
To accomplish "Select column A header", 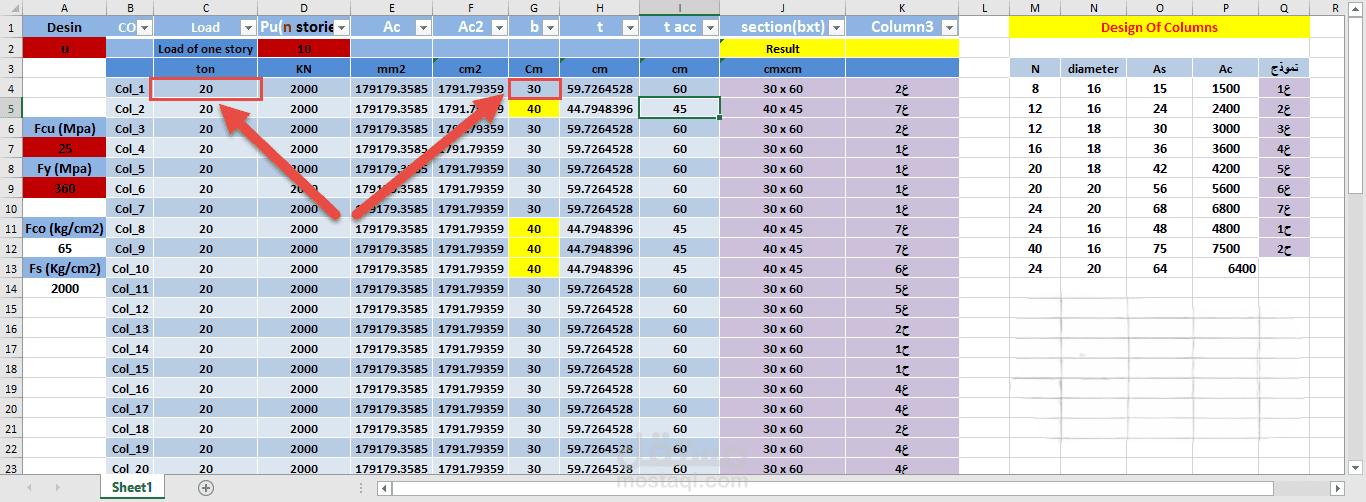I will [x=64, y=8].
